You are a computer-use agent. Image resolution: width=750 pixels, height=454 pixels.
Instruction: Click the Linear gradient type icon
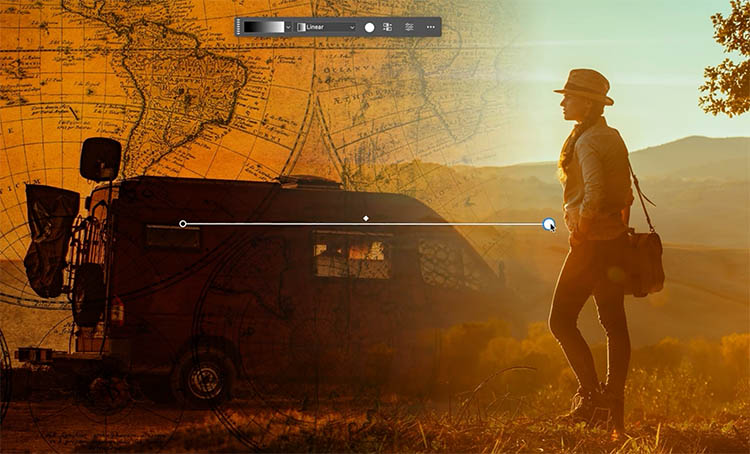(x=302, y=27)
